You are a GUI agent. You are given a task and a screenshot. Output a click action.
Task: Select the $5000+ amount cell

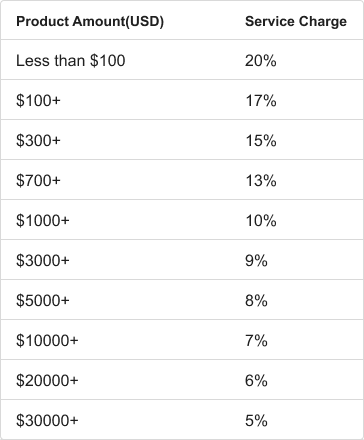coord(43,300)
